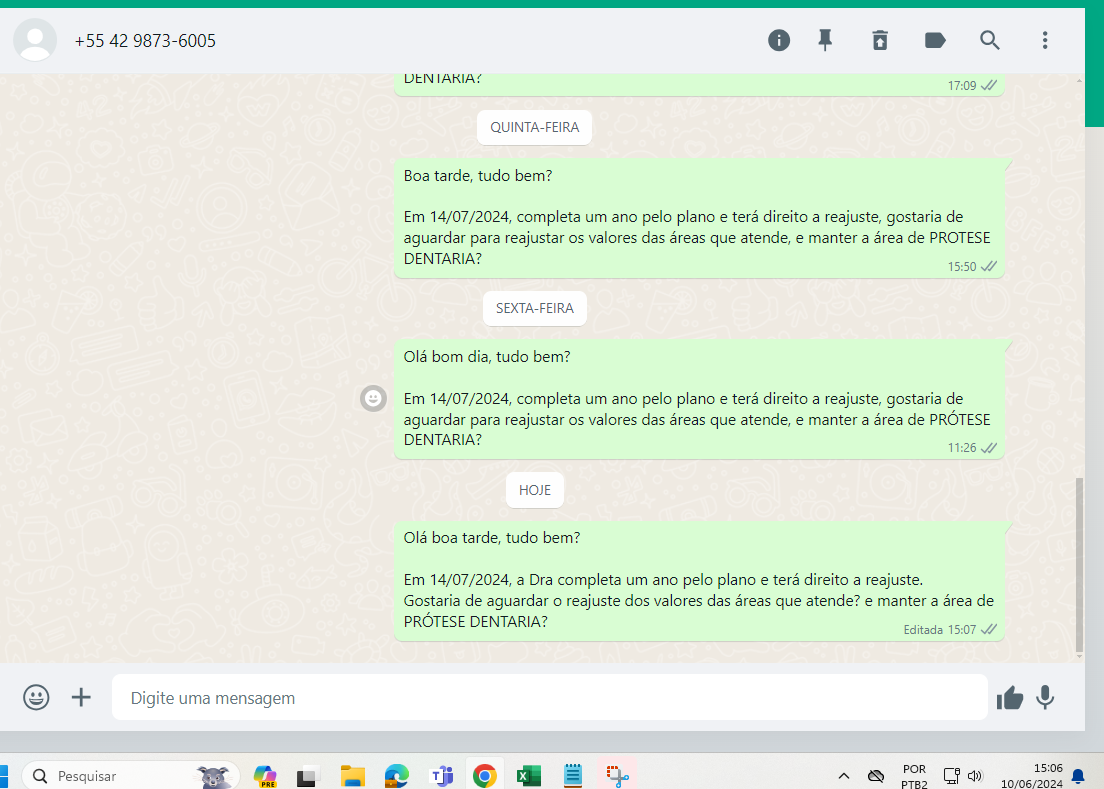Pin this chat using the pin icon
Screen dimensions: 1104x789
(825, 40)
